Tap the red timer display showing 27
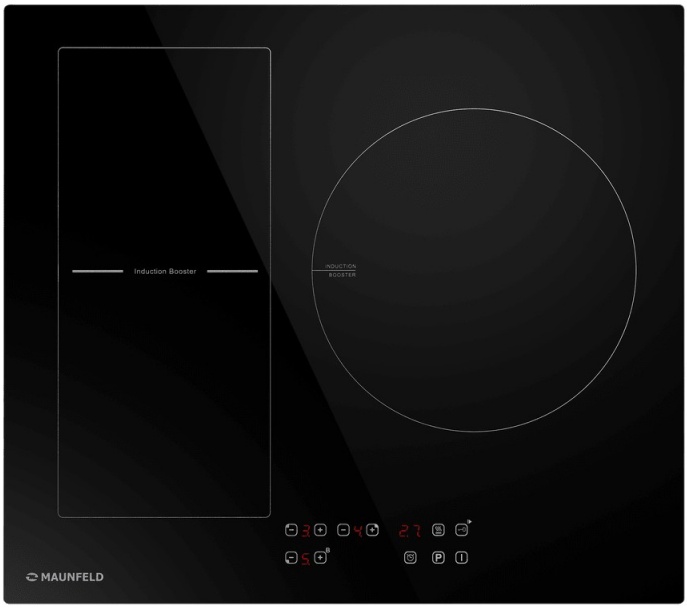Screen dimensions: 687x608 410,529
